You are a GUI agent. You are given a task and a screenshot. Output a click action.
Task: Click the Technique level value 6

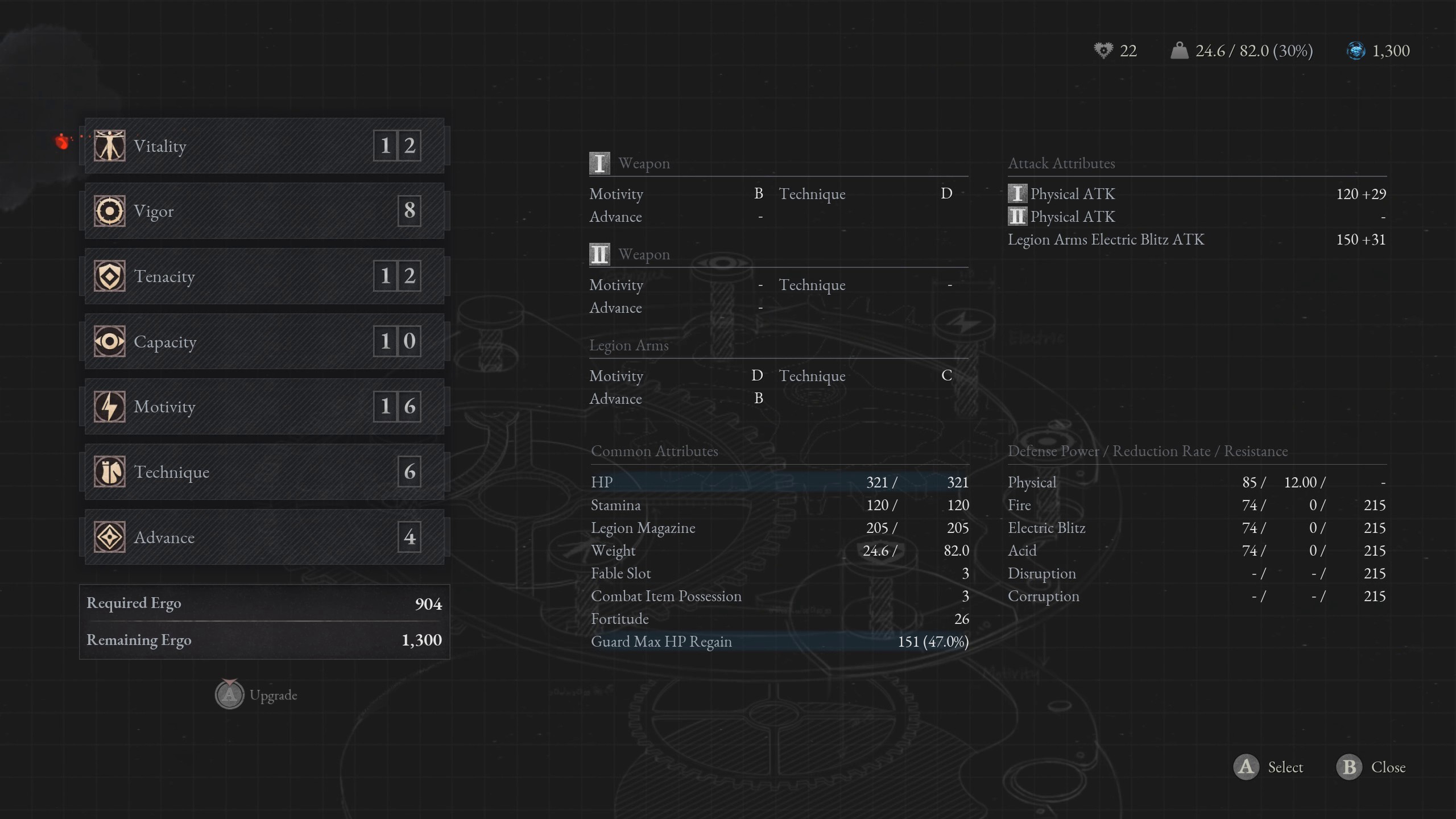409,471
